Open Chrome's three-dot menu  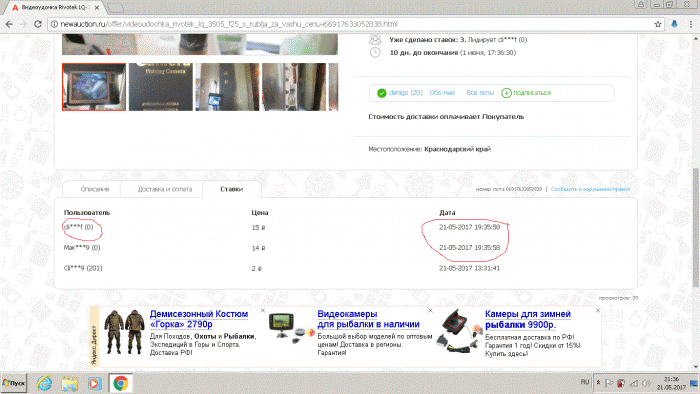pyautogui.click(x=691, y=24)
